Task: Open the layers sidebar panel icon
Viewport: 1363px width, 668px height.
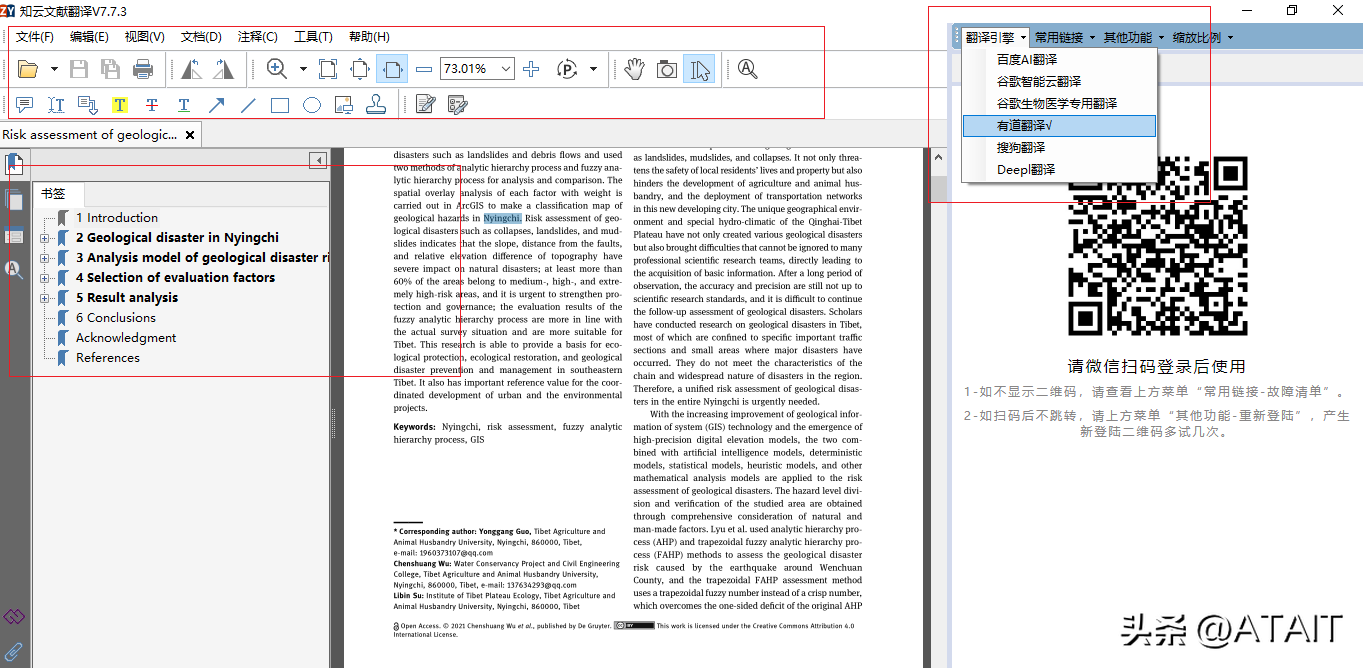Action: coord(14,235)
